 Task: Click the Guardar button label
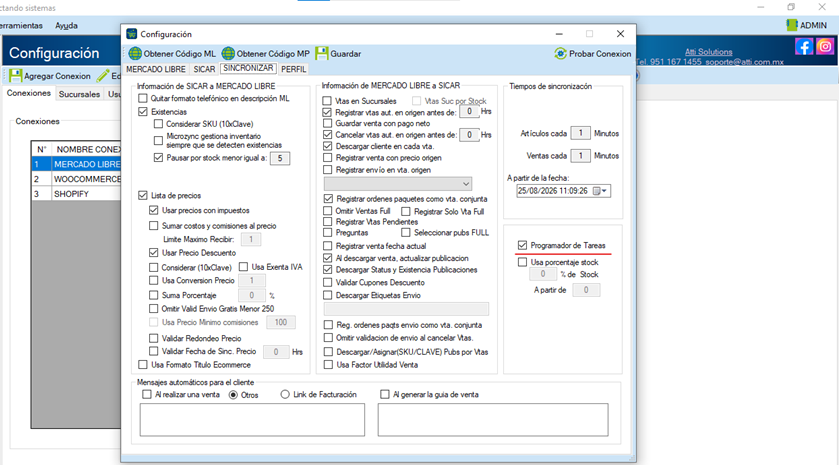[x=346, y=54]
